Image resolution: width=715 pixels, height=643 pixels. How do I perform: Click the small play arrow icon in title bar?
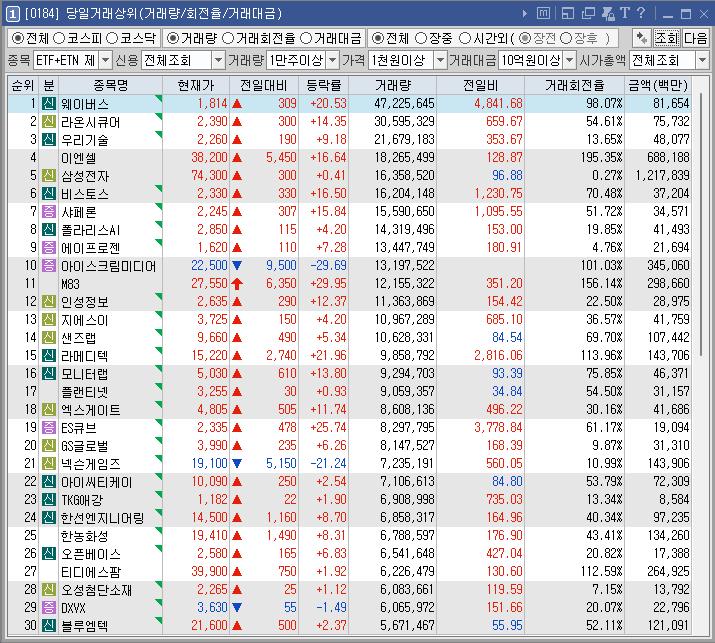pos(525,14)
